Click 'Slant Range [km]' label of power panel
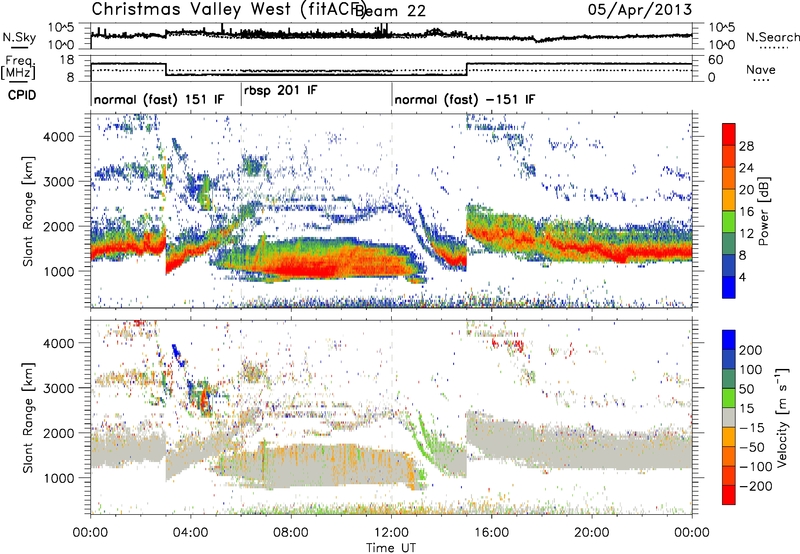Screen dimensions: 800x554 (28, 211)
